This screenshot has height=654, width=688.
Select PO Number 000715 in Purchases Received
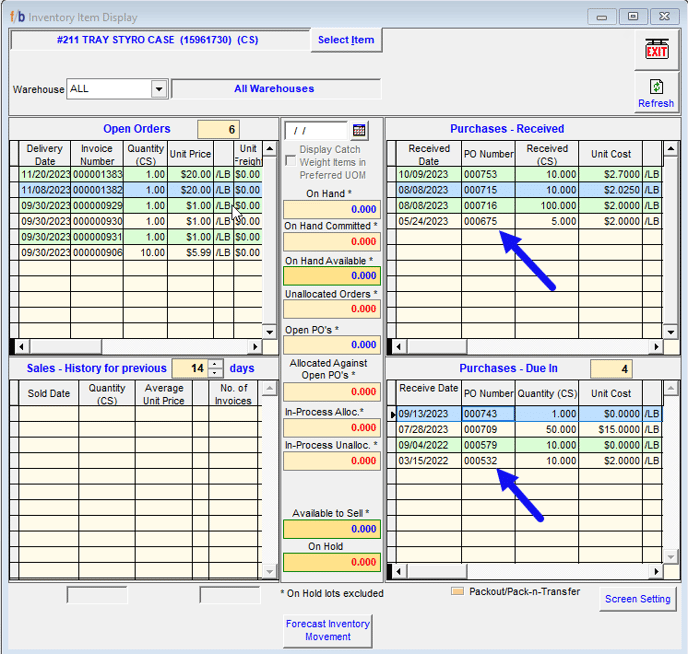coord(488,190)
